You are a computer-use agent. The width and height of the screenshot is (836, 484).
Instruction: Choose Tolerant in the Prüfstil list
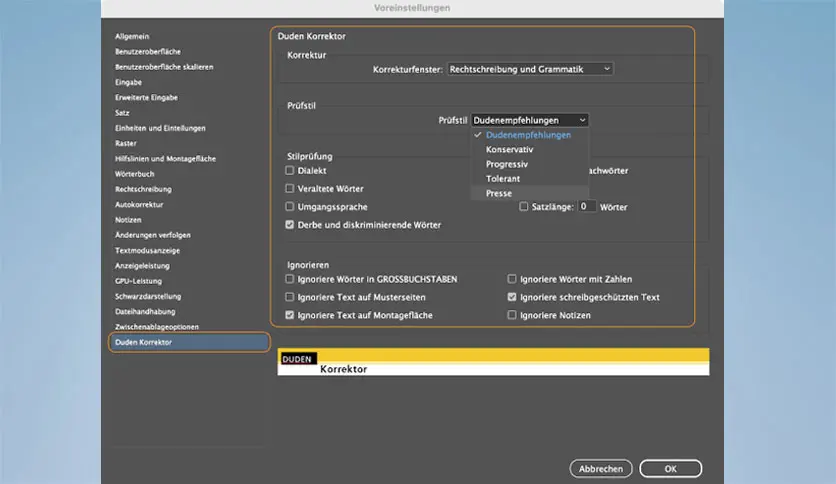(530, 179)
